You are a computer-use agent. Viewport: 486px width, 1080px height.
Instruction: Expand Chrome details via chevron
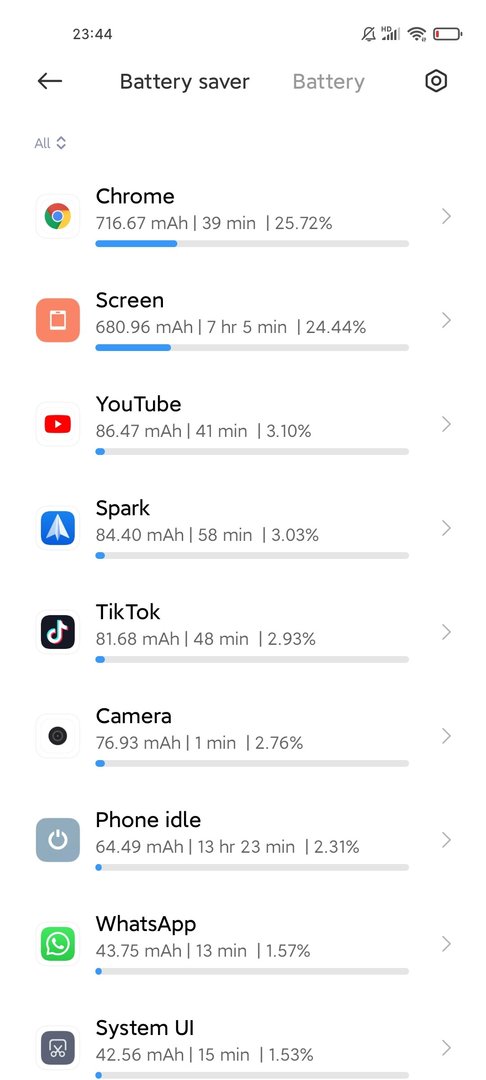pyautogui.click(x=446, y=216)
